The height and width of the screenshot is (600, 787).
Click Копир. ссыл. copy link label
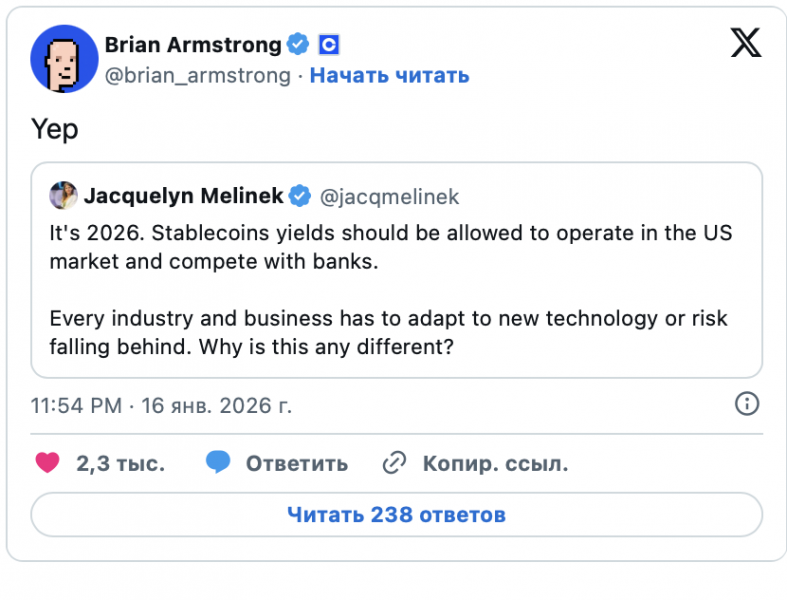pyautogui.click(x=496, y=463)
